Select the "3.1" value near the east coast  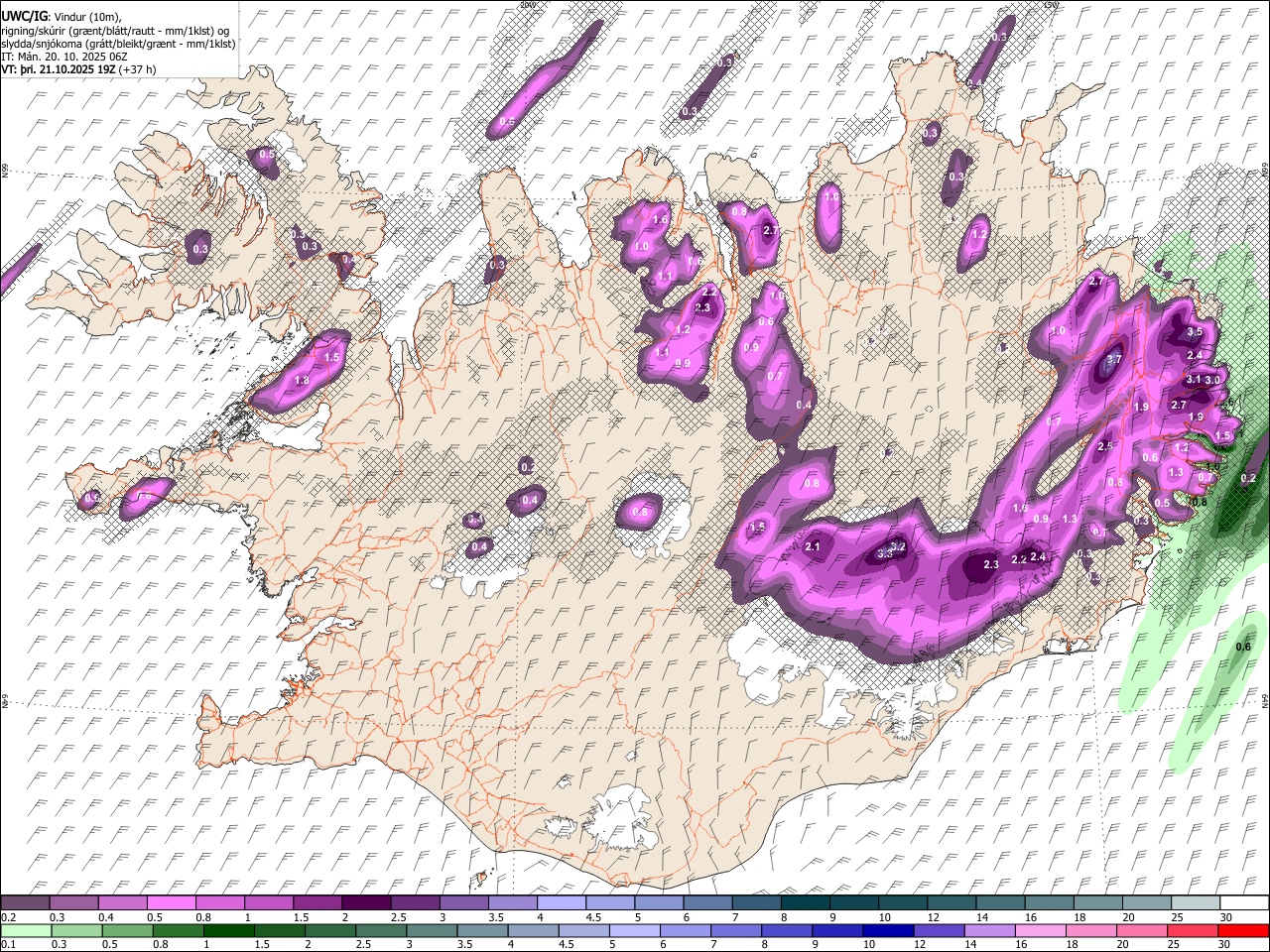click(1194, 380)
